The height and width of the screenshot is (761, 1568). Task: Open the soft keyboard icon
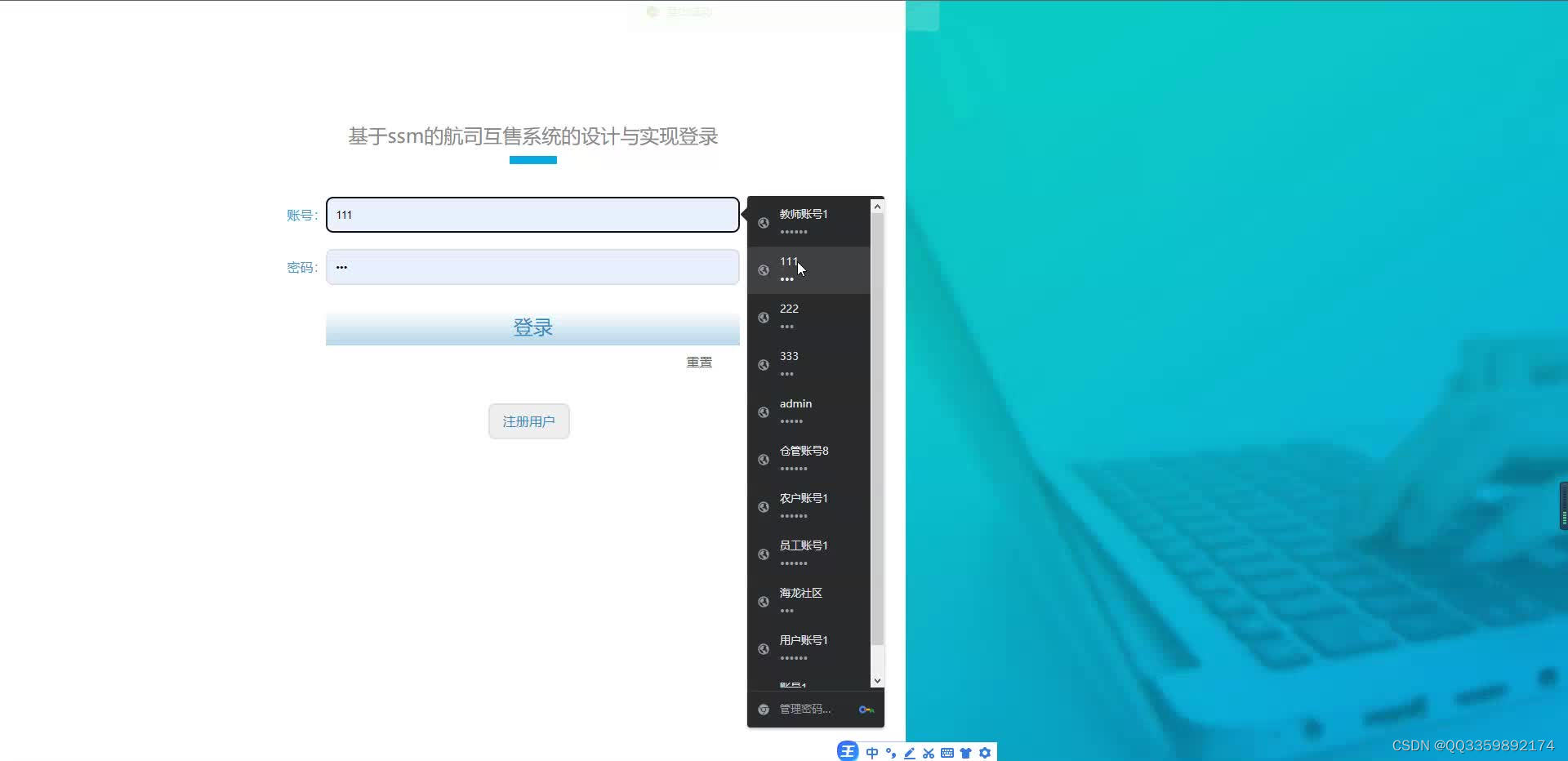[x=947, y=753]
